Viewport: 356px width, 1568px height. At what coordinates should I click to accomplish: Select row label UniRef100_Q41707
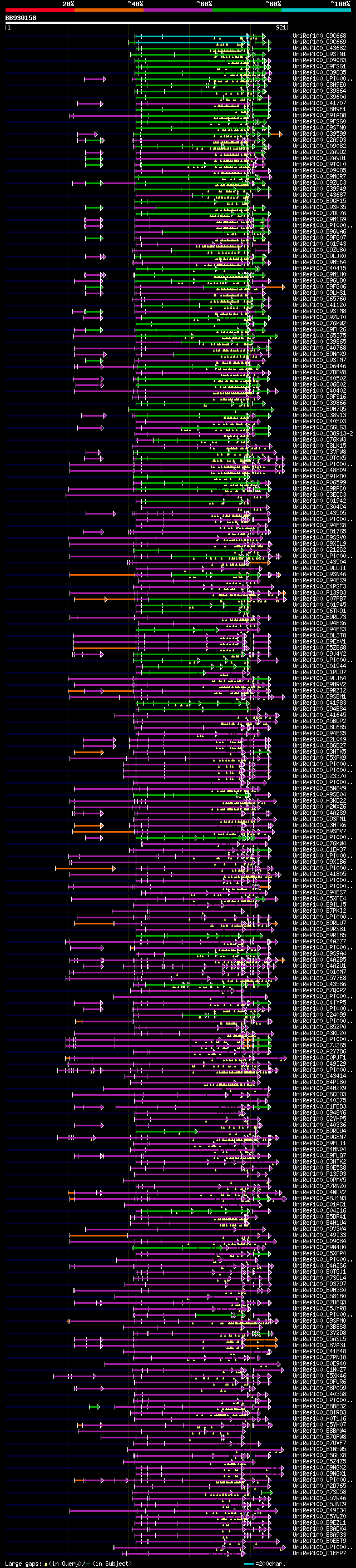(319, 103)
